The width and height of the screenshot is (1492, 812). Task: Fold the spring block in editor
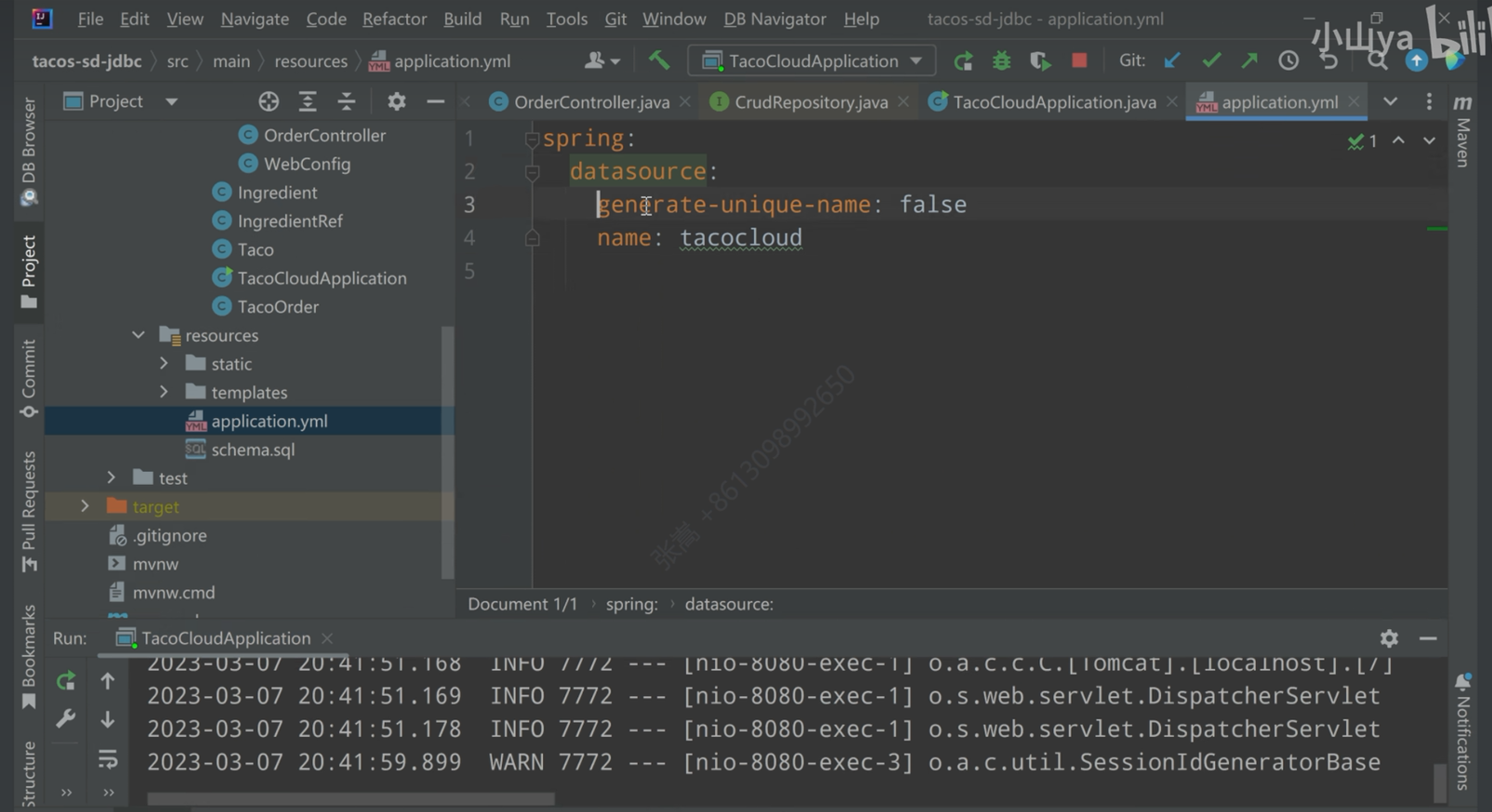532,139
